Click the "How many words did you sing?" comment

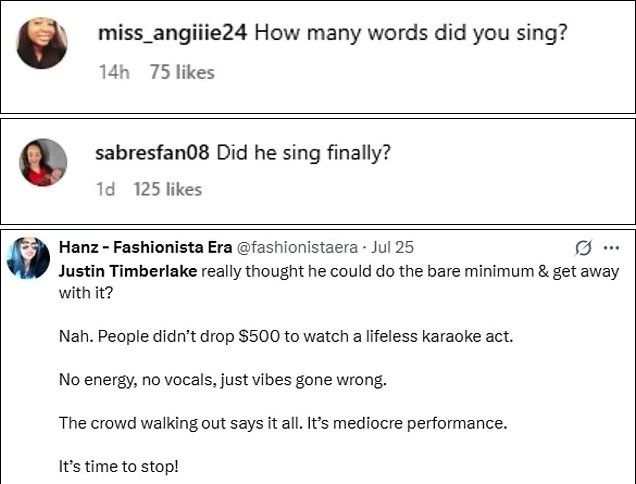pyautogui.click(x=411, y=33)
